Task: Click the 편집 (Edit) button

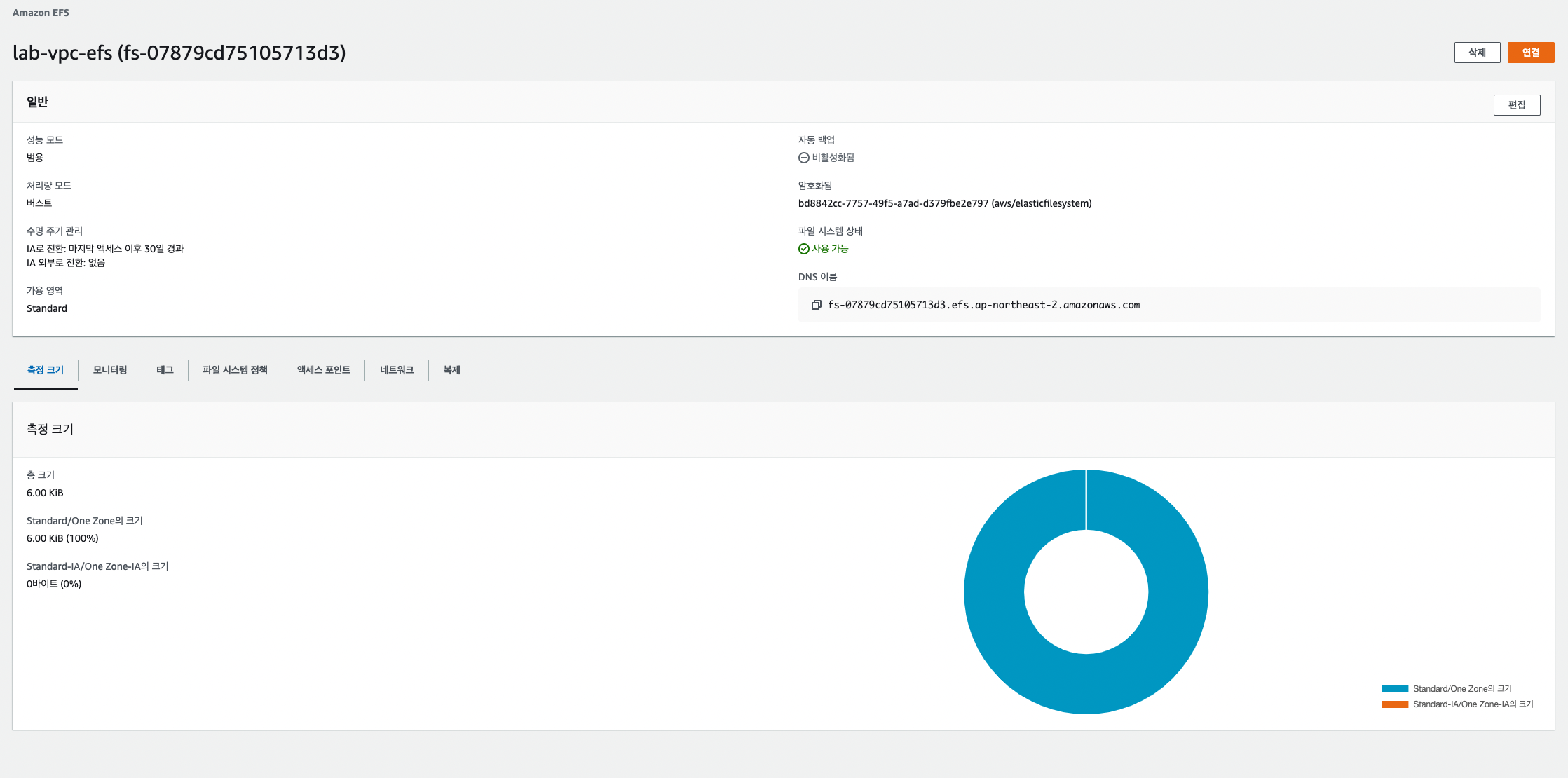Action: [x=1517, y=105]
